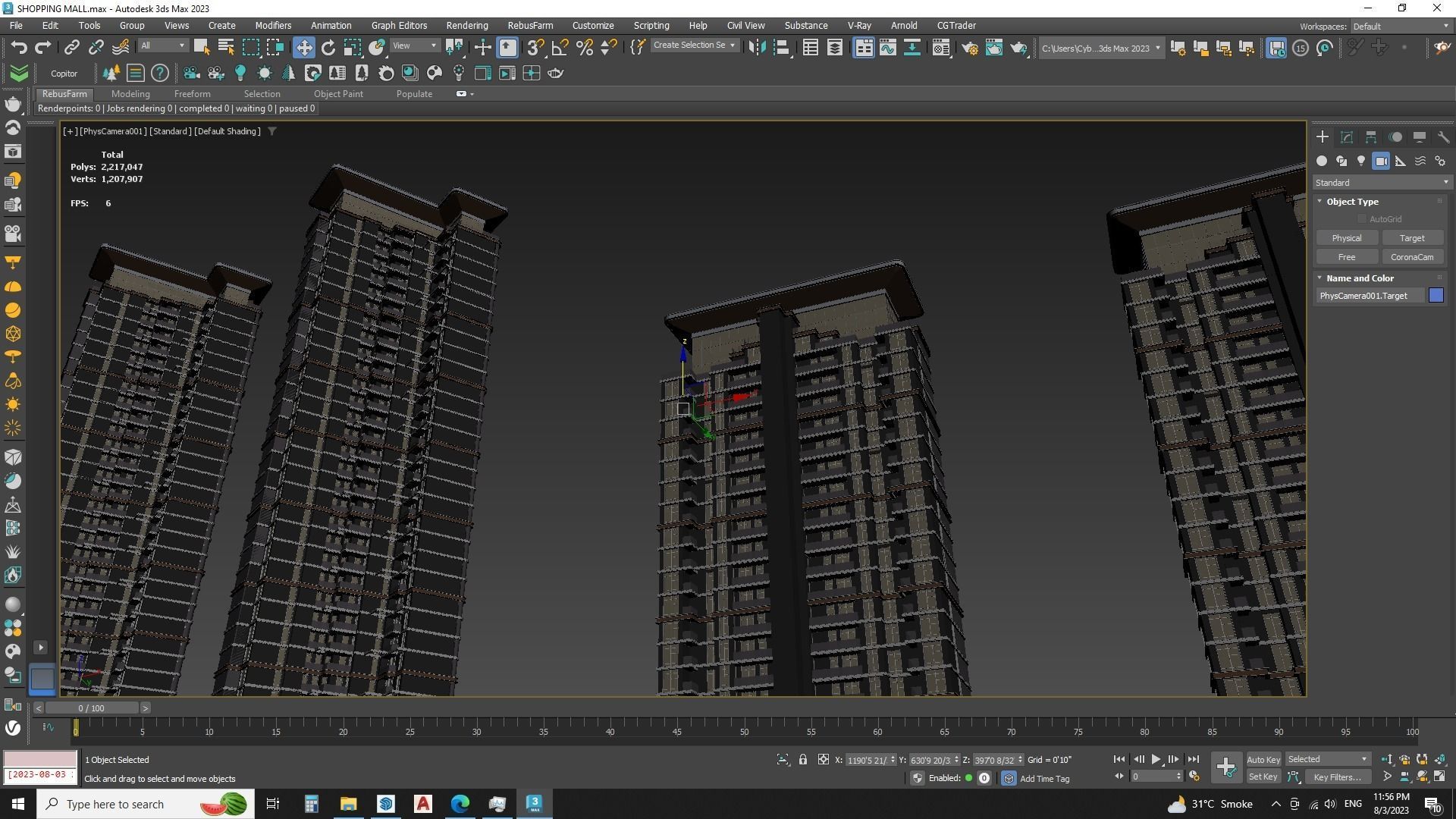Open the Selected key filter dropdown
The width and height of the screenshot is (1456, 819).
[x=1327, y=759]
